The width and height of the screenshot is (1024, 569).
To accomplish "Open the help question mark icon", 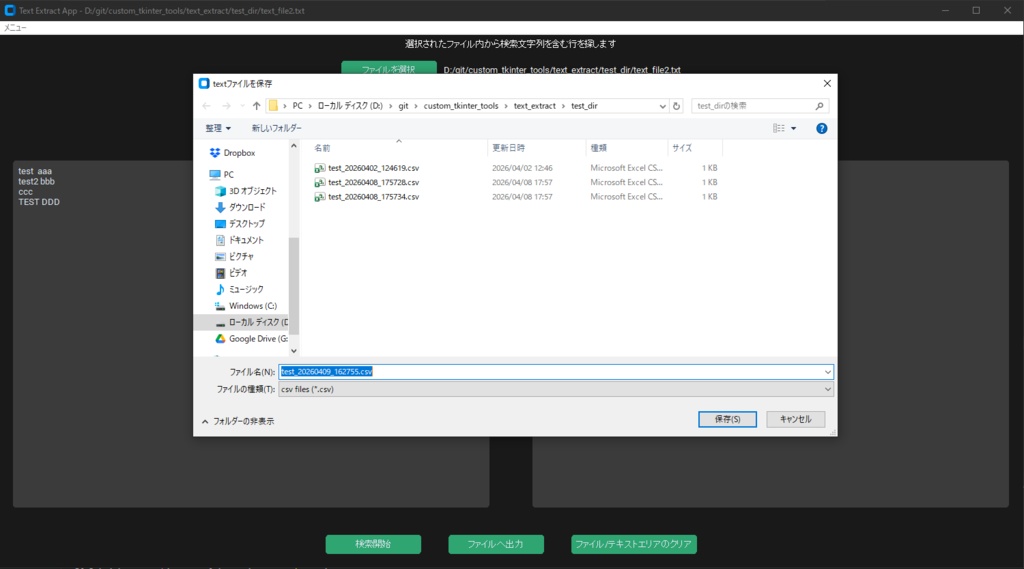I will point(822,129).
